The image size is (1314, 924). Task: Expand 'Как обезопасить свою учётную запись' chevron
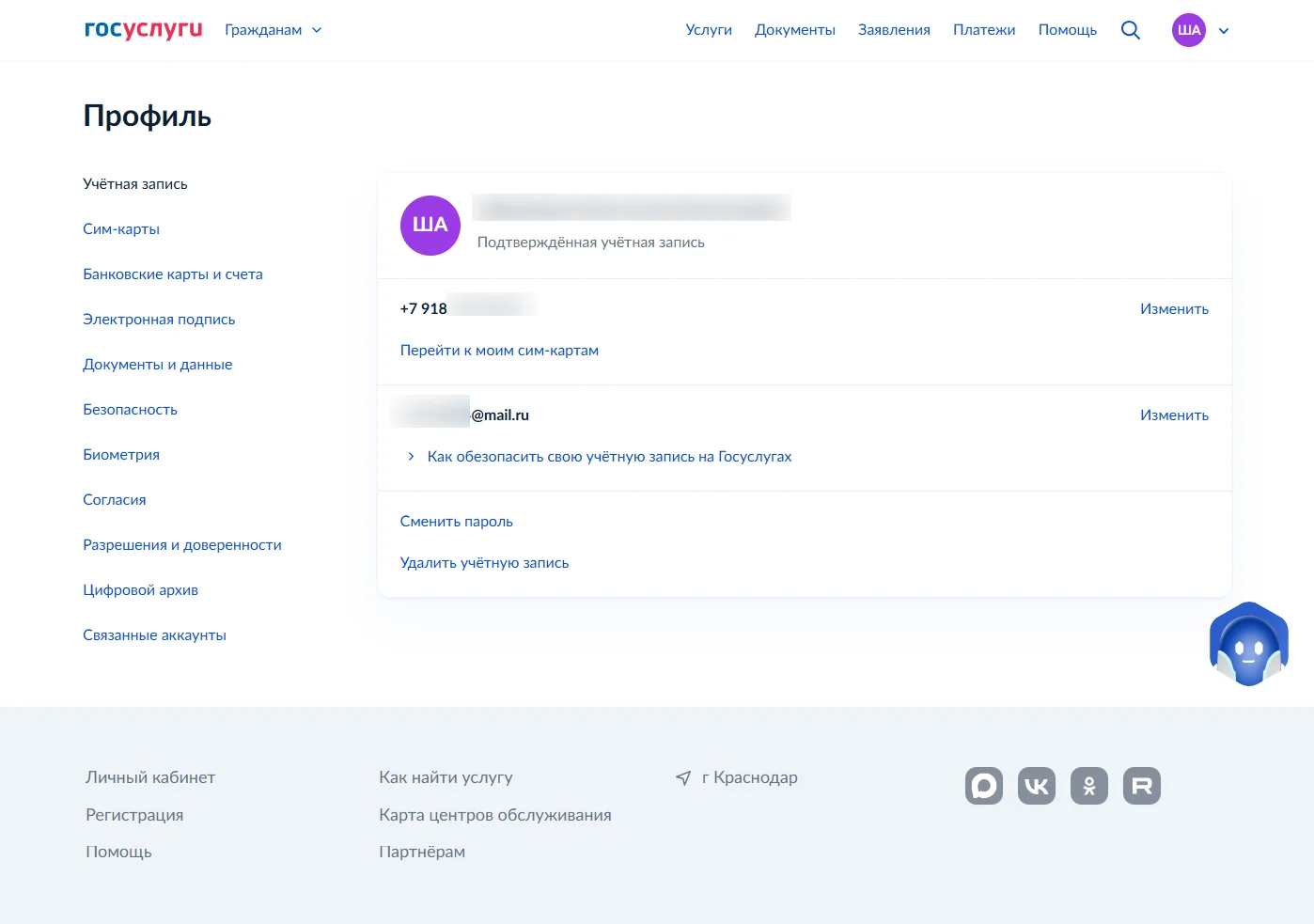pyautogui.click(x=411, y=457)
